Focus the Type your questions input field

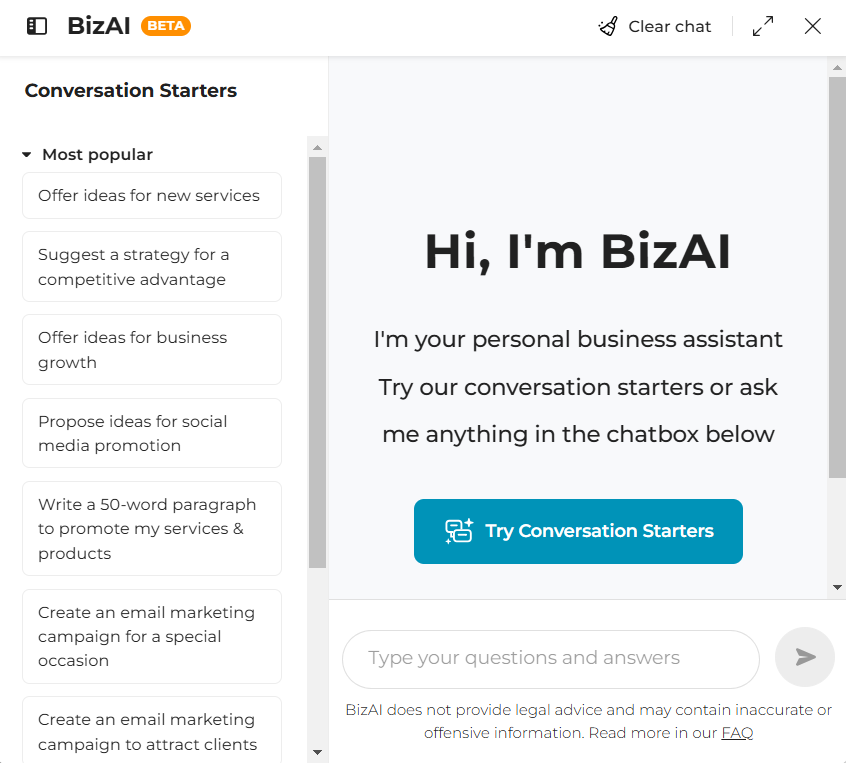551,659
